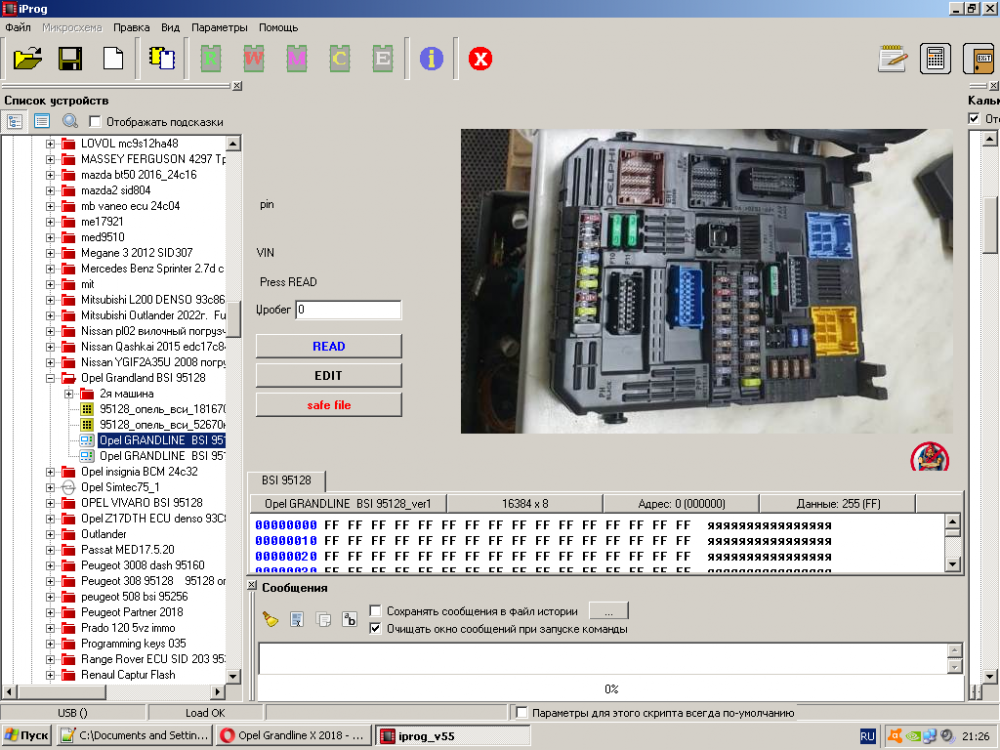Select the 'BSI 95128' tab

point(286,480)
